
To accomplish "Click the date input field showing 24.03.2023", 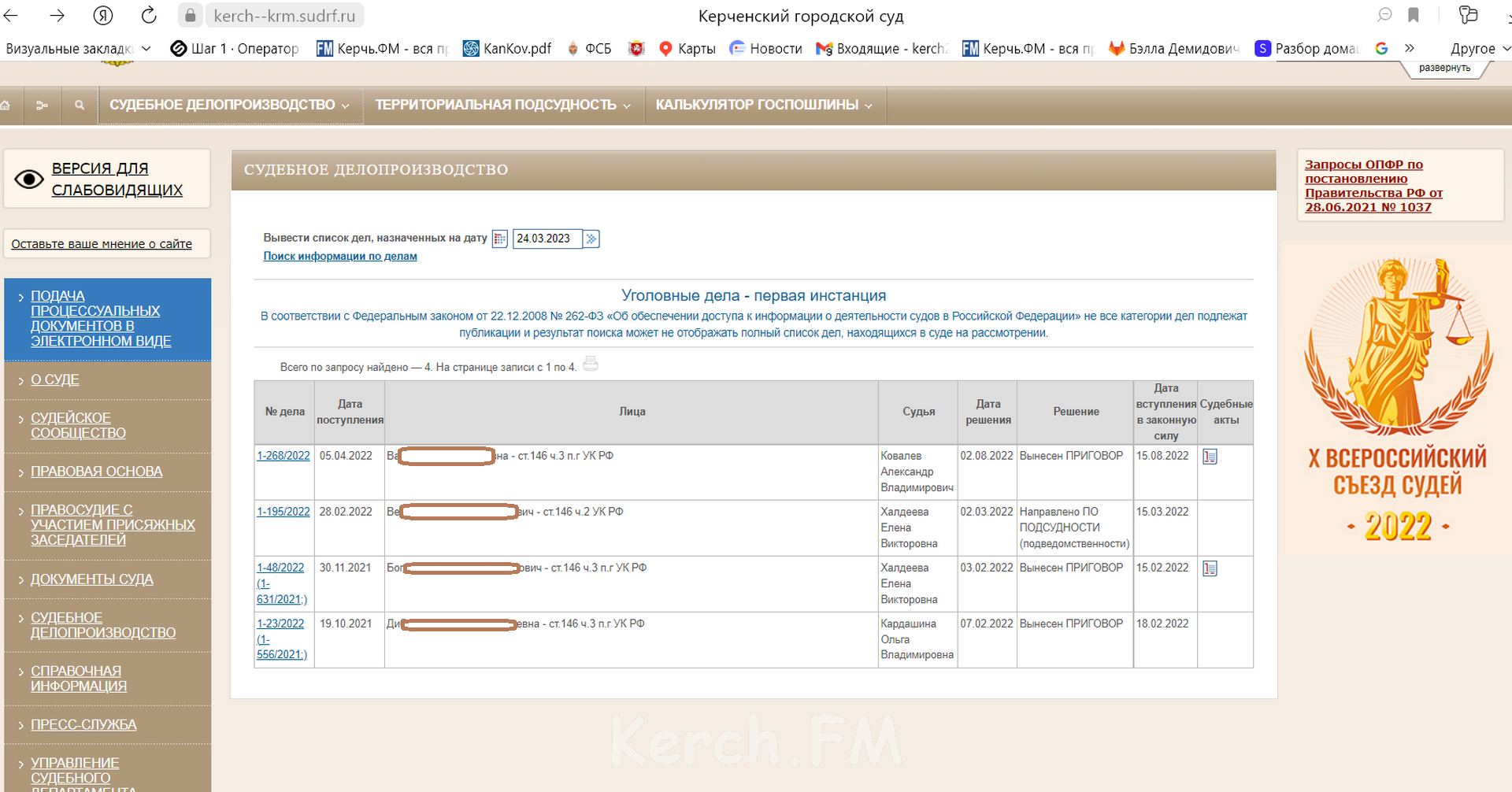I will 547,239.
